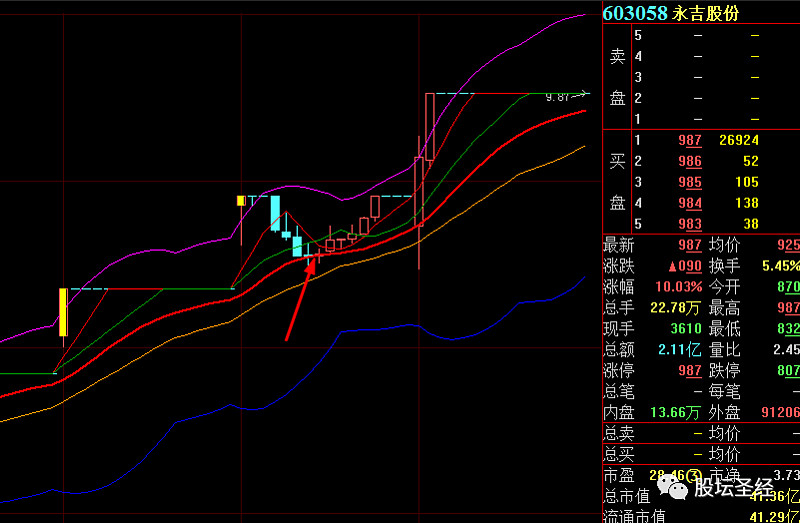Select the 涨幅 value 10.03%
Screen dimensions: 800x523
(x=679, y=287)
